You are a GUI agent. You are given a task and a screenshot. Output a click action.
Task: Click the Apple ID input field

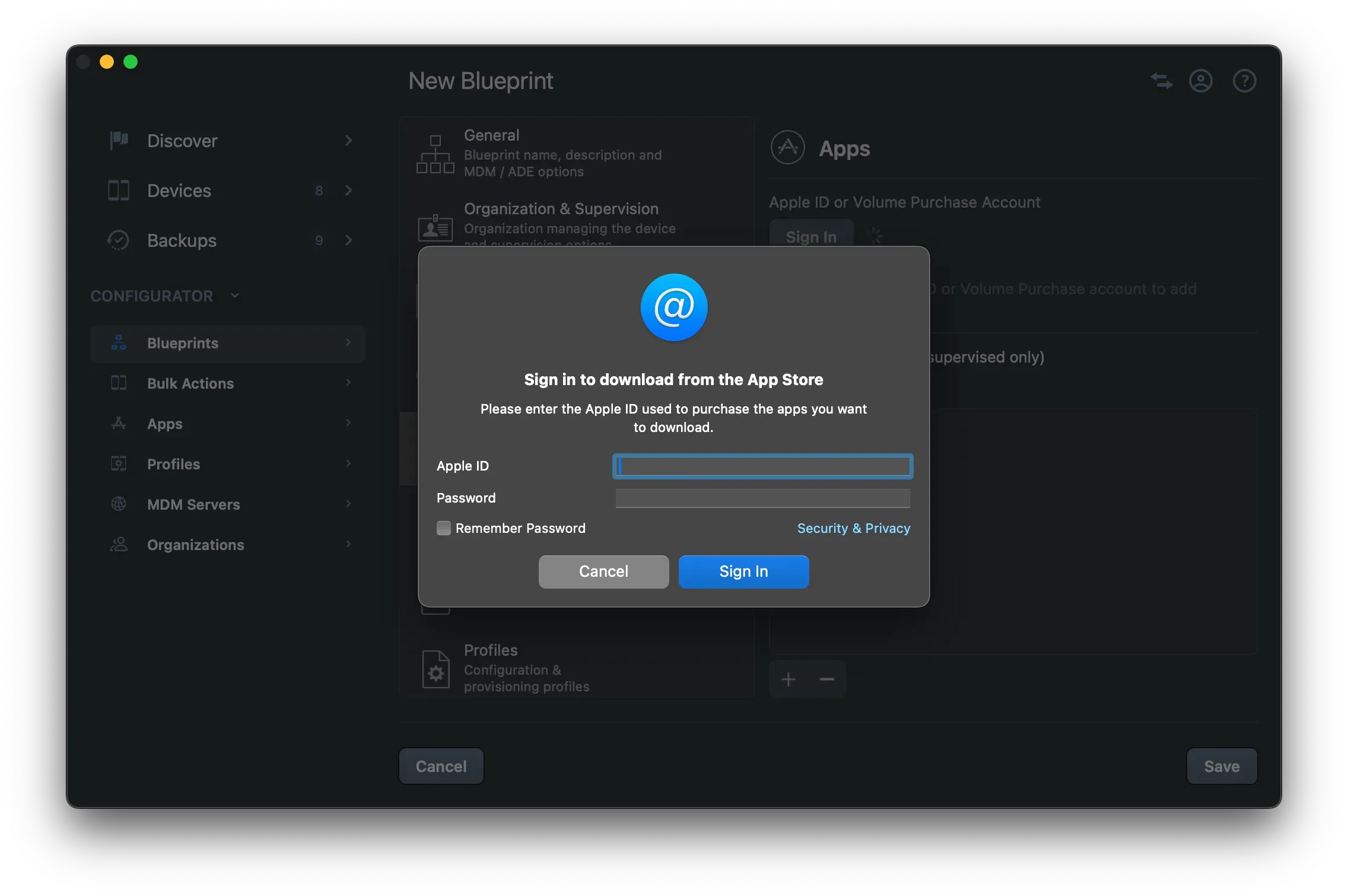762,466
